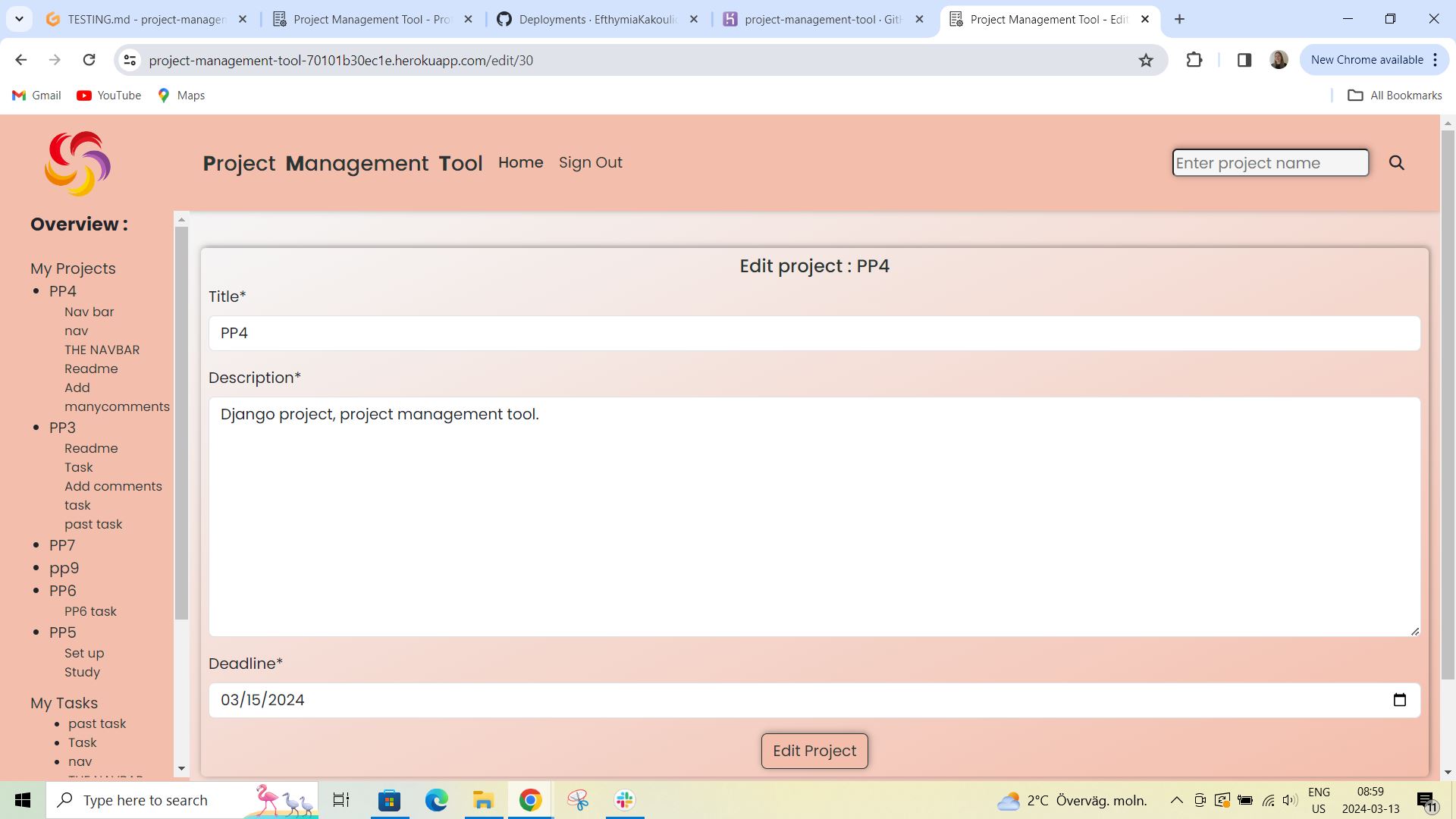
Task: Open File Explorer from the taskbar
Action: pos(482,799)
